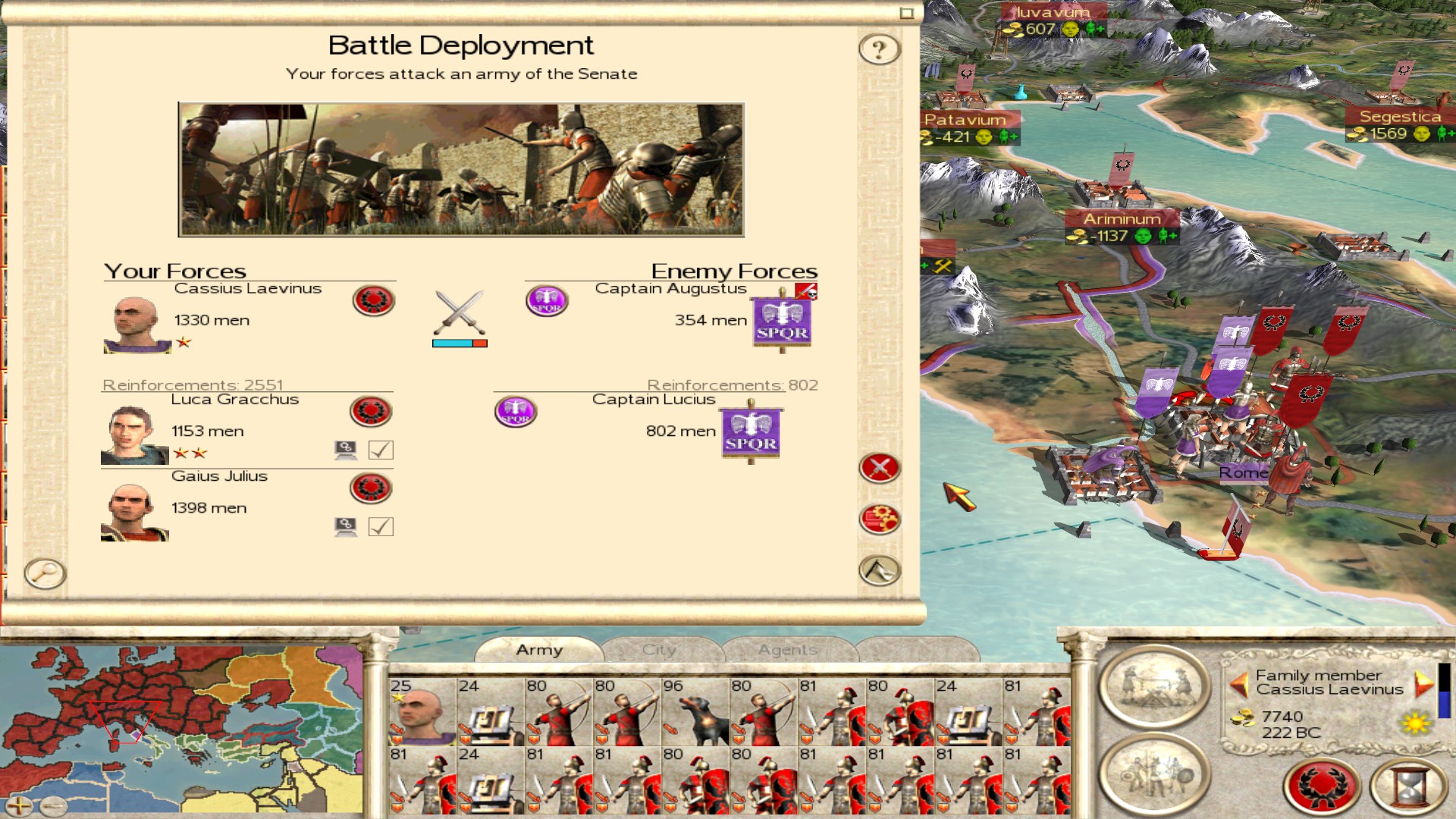Withdraw from battle with the red X button
This screenshot has width=1456, height=819.
pos(880,468)
